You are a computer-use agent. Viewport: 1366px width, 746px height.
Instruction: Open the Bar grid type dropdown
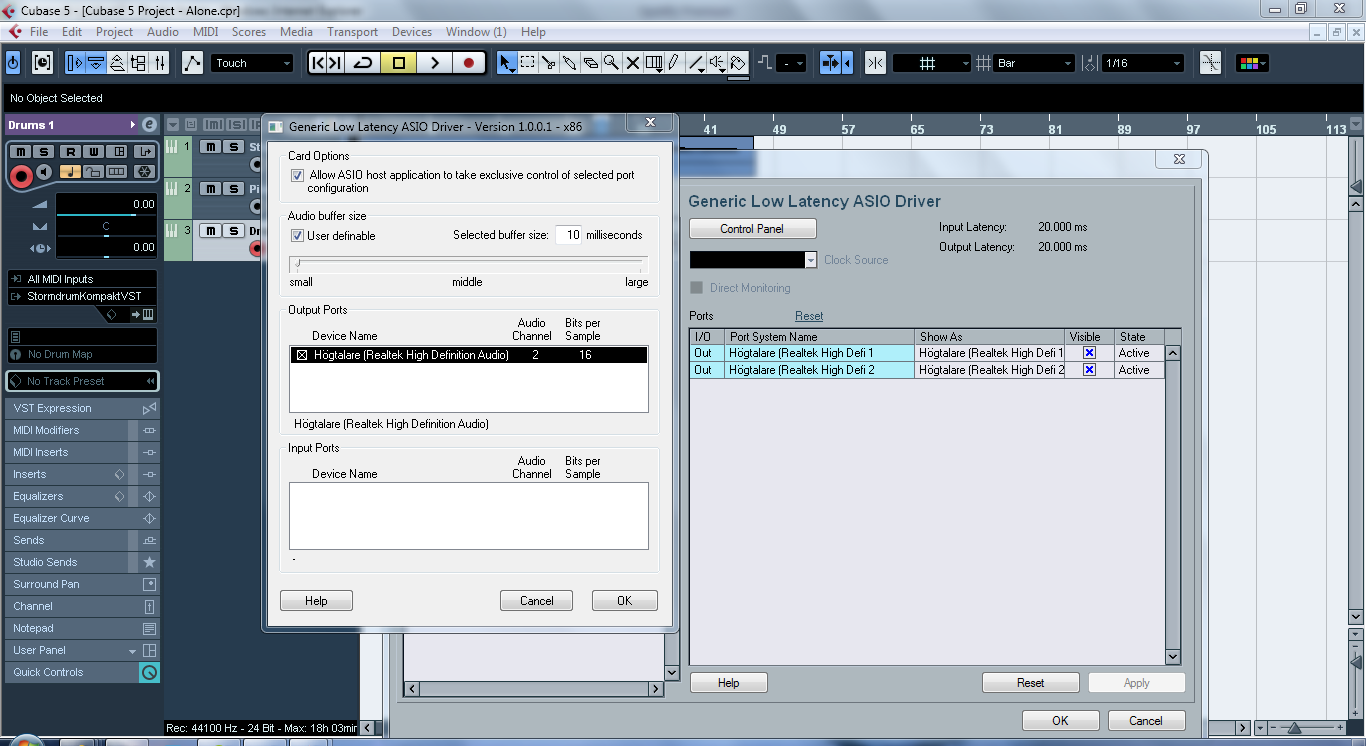1035,63
